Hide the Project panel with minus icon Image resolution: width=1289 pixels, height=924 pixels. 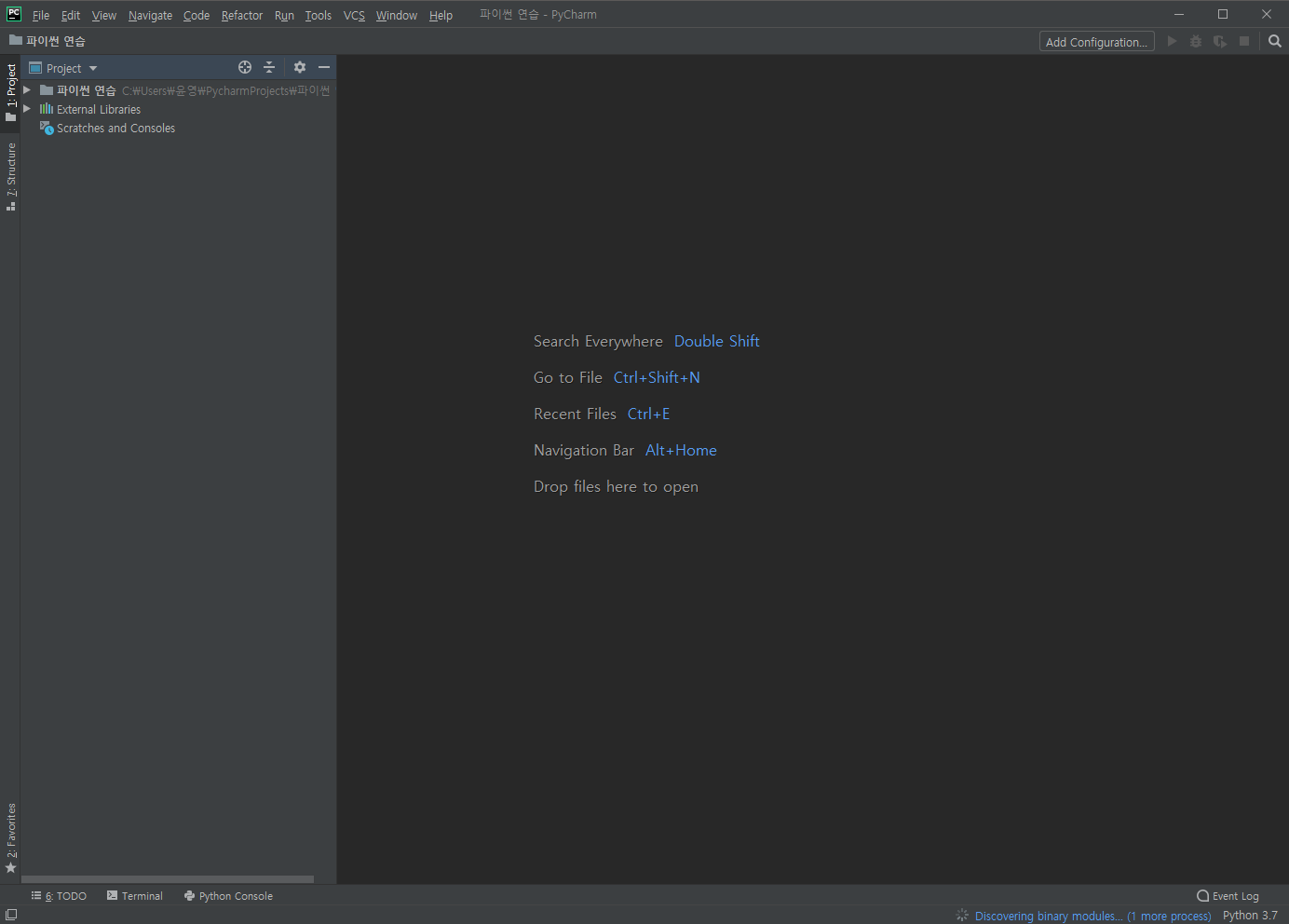324,67
